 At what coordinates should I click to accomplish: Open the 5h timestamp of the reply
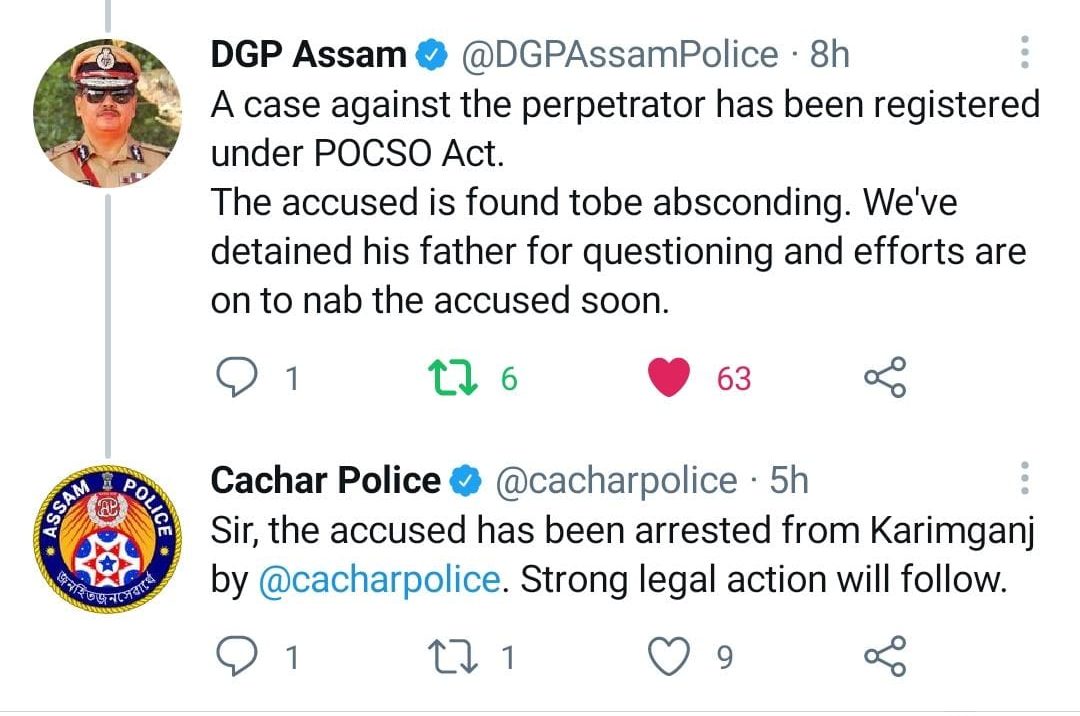pos(788,481)
